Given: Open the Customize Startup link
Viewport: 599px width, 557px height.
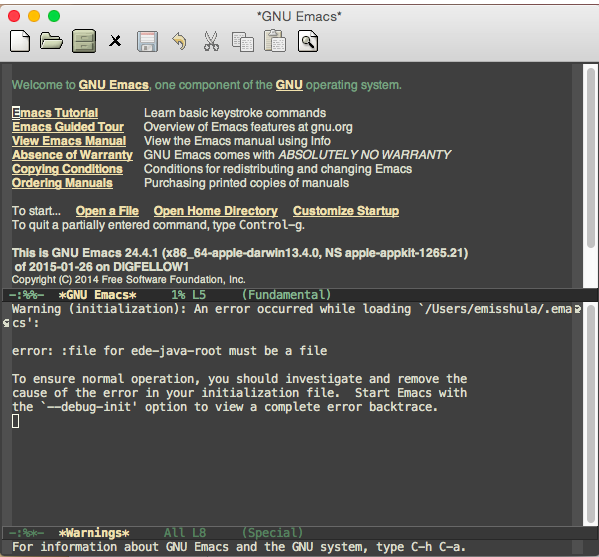Looking at the screenshot, I should tap(346, 211).
